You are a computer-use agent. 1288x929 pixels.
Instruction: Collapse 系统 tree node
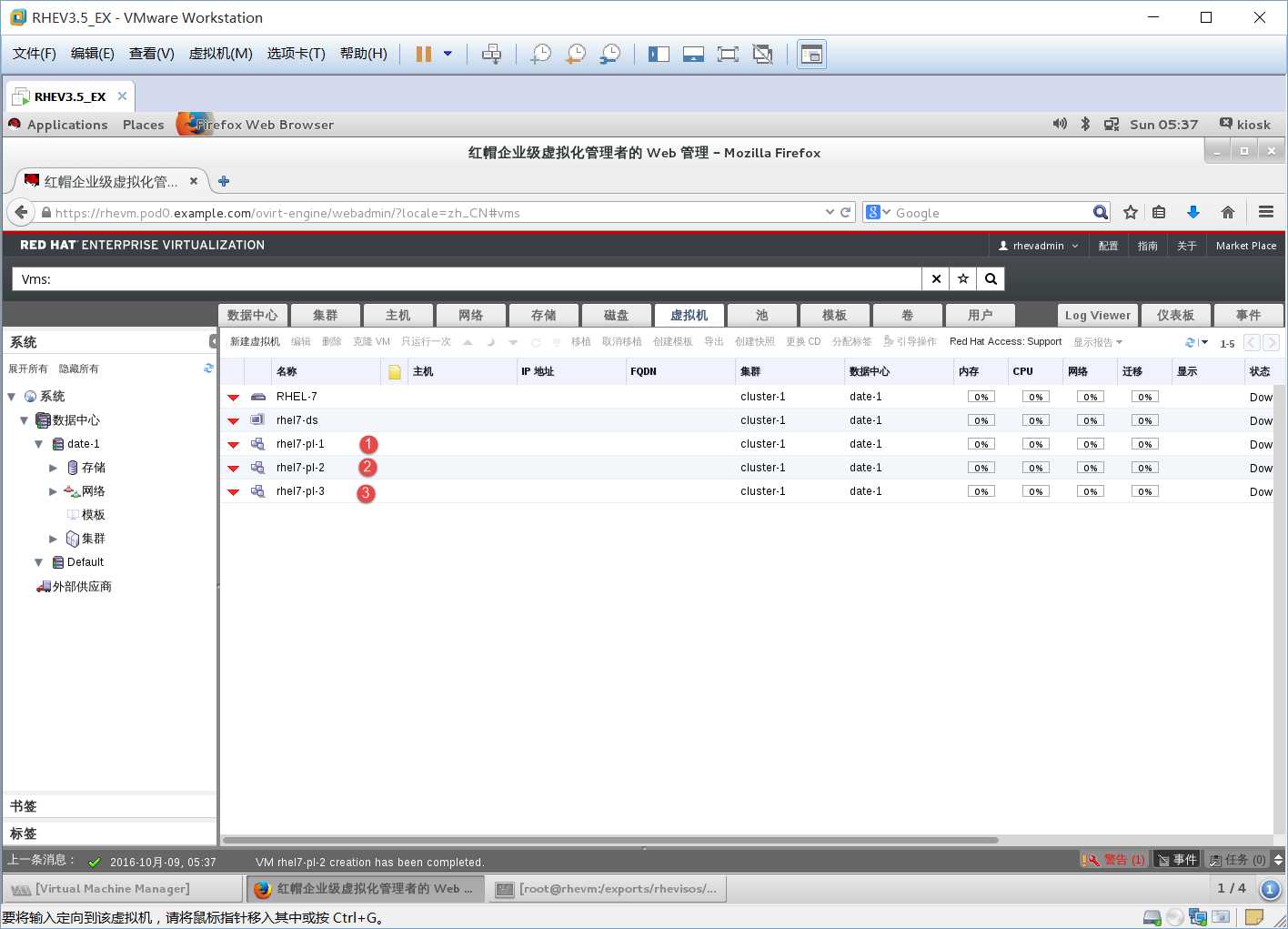click(x=12, y=397)
